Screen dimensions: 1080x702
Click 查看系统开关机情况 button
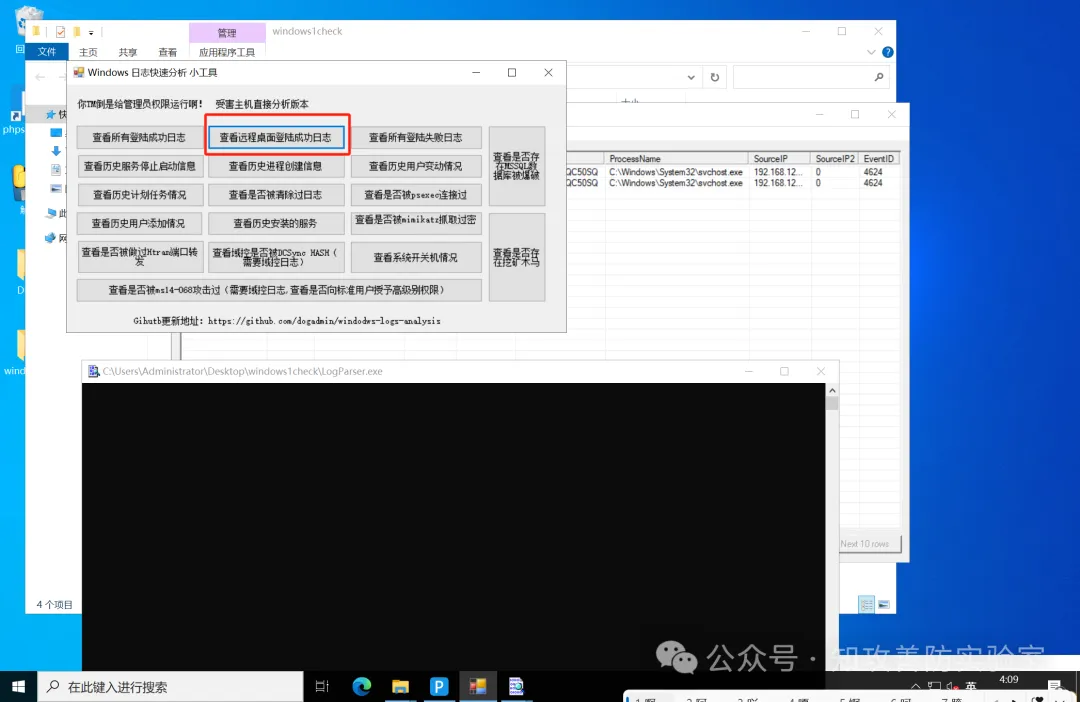pos(416,257)
